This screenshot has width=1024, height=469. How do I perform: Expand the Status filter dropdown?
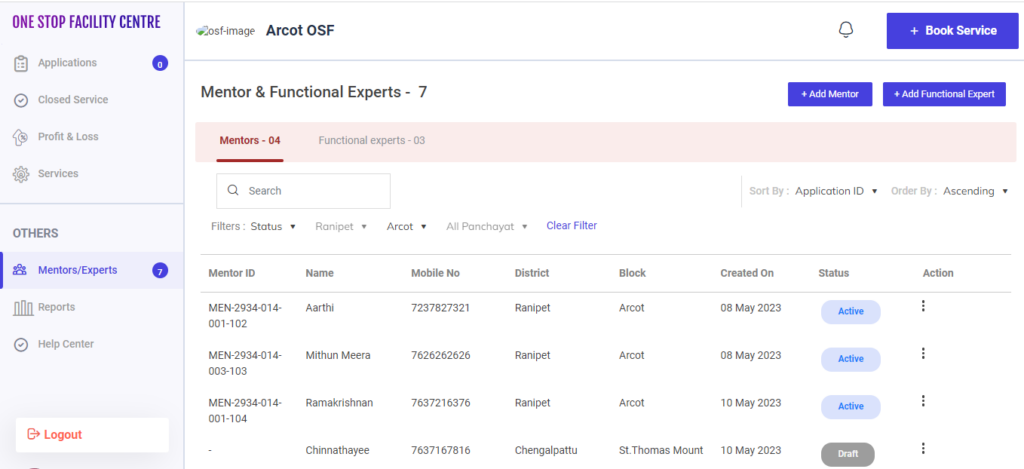(x=273, y=227)
